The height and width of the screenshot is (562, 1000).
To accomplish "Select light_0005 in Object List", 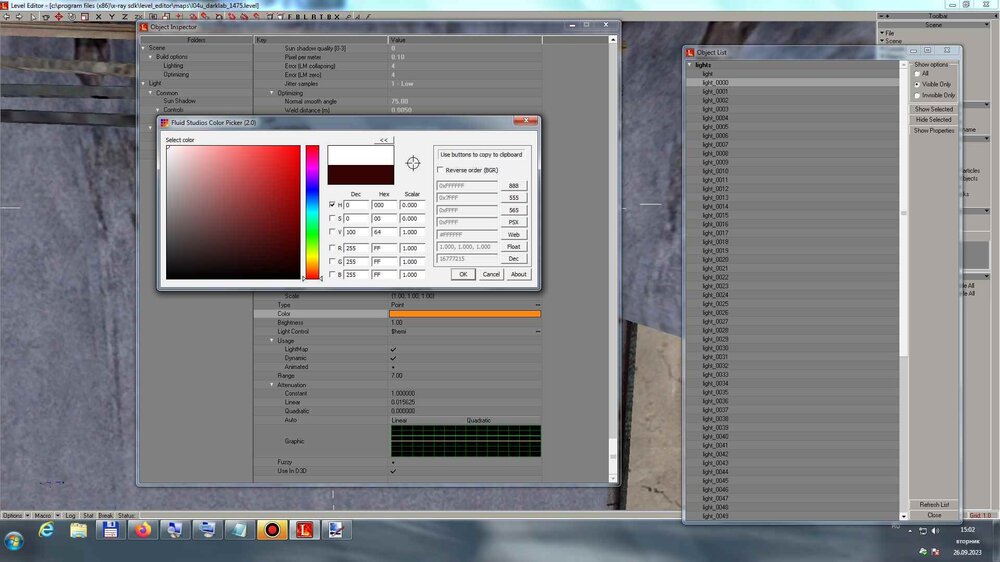I will [715, 127].
